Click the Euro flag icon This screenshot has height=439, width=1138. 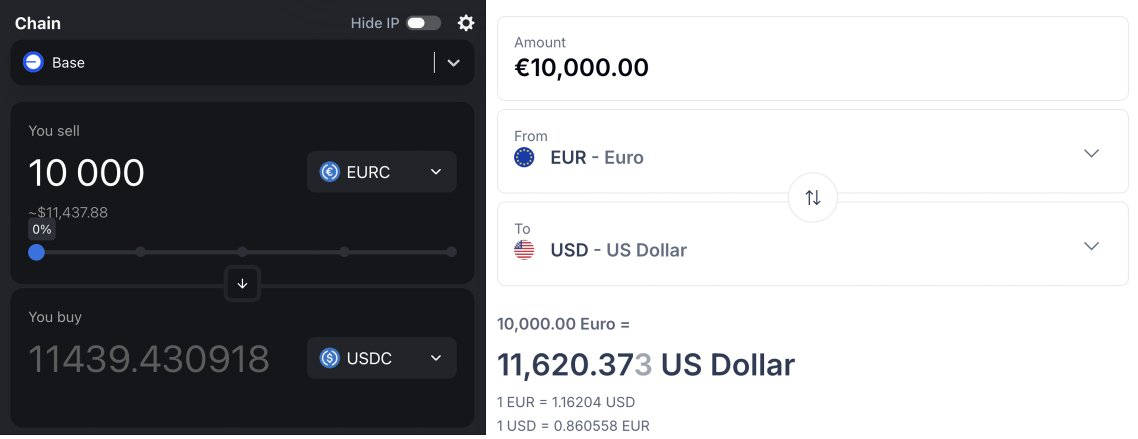click(524, 157)
